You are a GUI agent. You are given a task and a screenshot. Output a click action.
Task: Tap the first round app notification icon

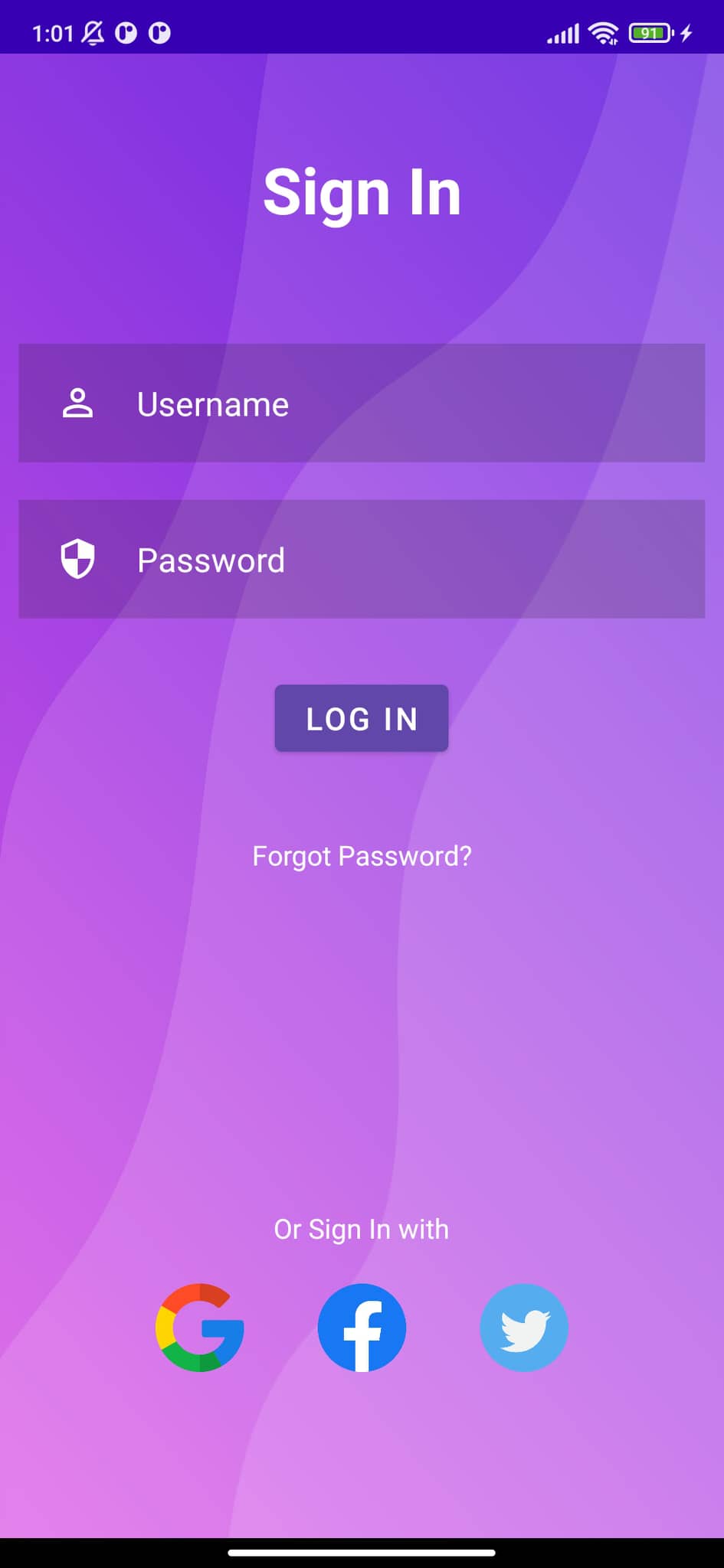pos(126,33)
